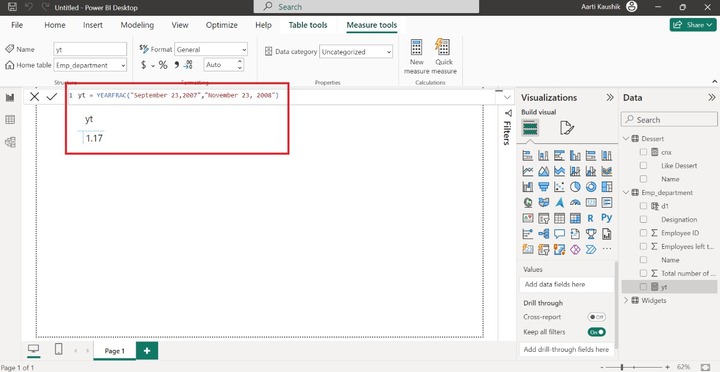Choose the Funnel chart visual
The width and height of the screenshot is (720, 372).
(544, 187)
